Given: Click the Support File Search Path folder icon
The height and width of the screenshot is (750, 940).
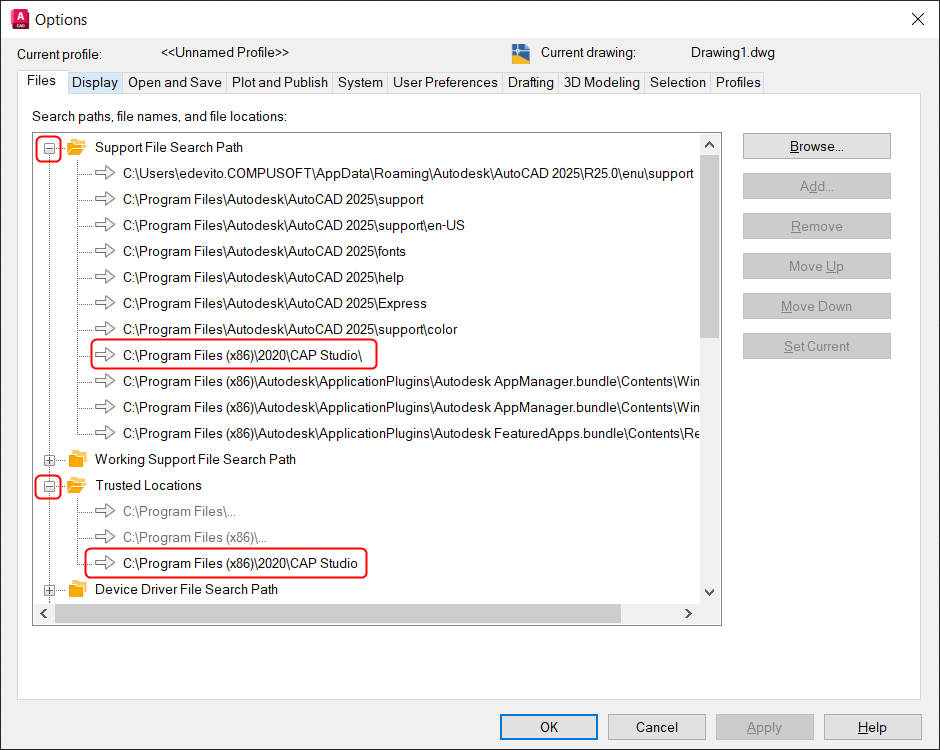Looking at the screenshot, I should pos(77,148).
